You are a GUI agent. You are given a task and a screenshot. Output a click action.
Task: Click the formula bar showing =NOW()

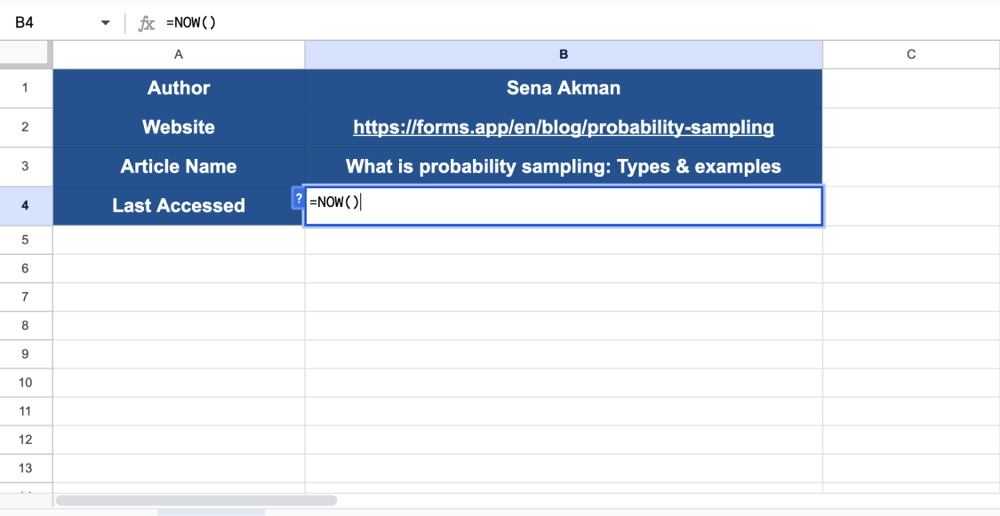point(500,22)
